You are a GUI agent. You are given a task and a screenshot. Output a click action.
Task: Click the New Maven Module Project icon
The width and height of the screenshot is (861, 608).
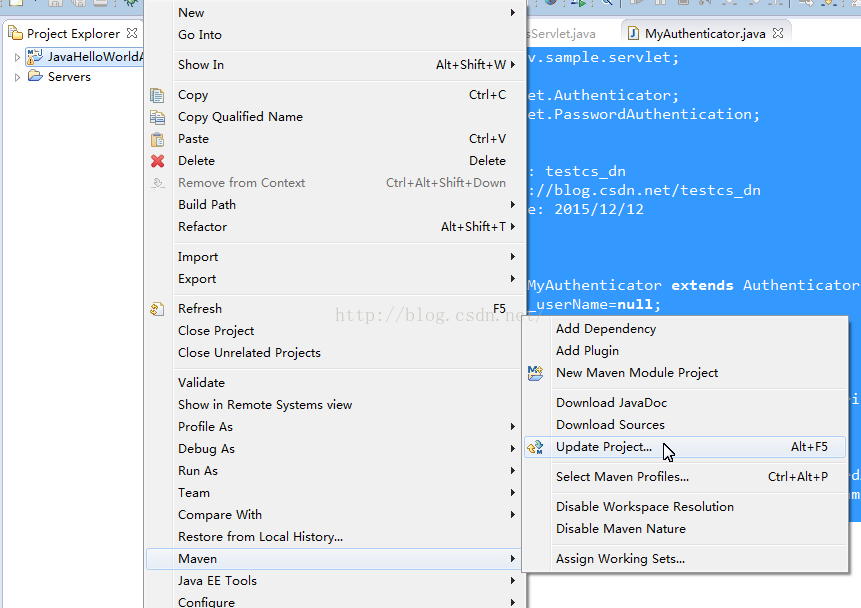[535, 373]
